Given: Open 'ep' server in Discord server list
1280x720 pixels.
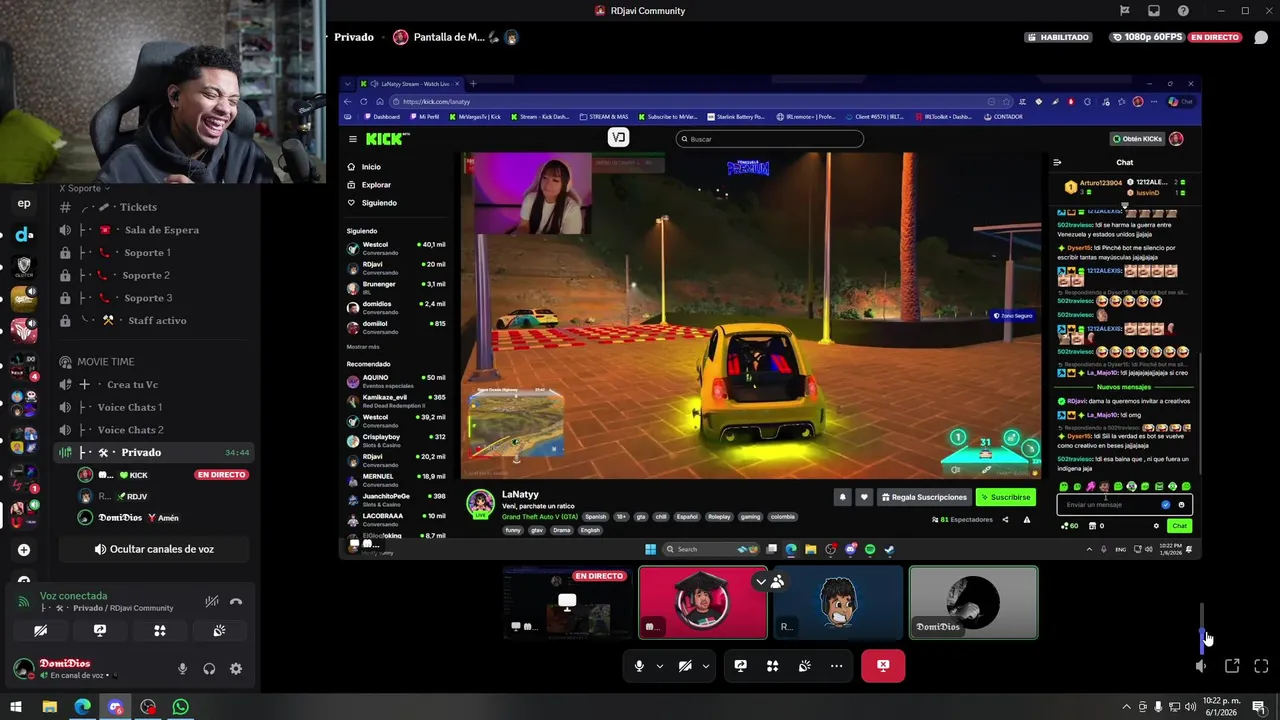Looking at the screenshot, I should [24, 203].
